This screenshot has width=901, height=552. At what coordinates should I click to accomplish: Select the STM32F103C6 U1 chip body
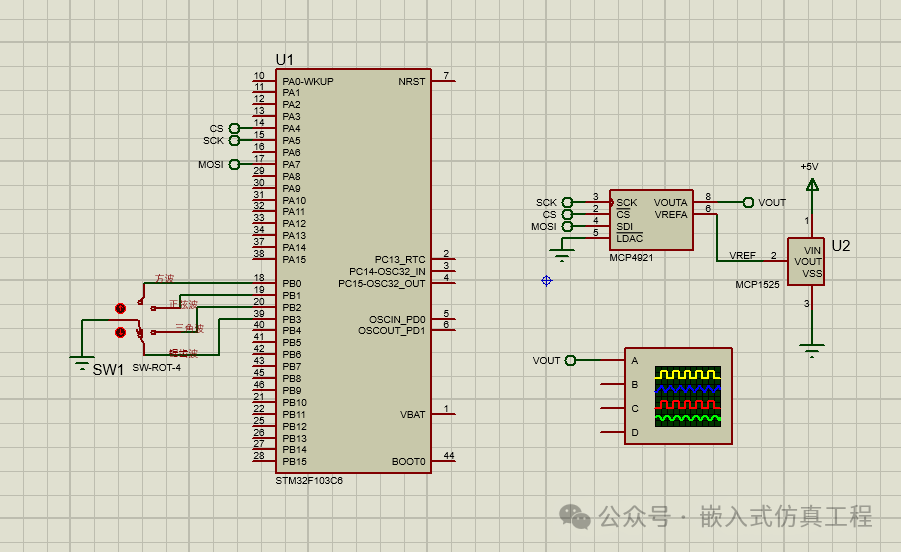pos(353,271)
